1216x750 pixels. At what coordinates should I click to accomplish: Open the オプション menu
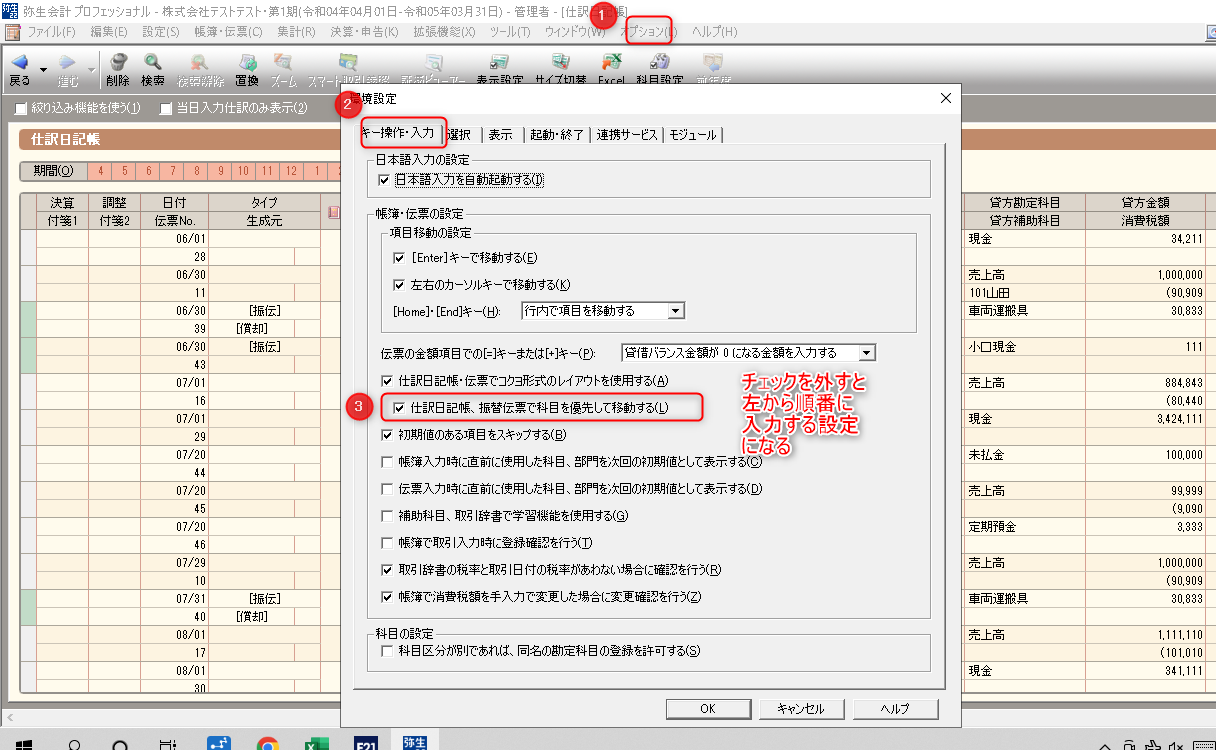648,33
